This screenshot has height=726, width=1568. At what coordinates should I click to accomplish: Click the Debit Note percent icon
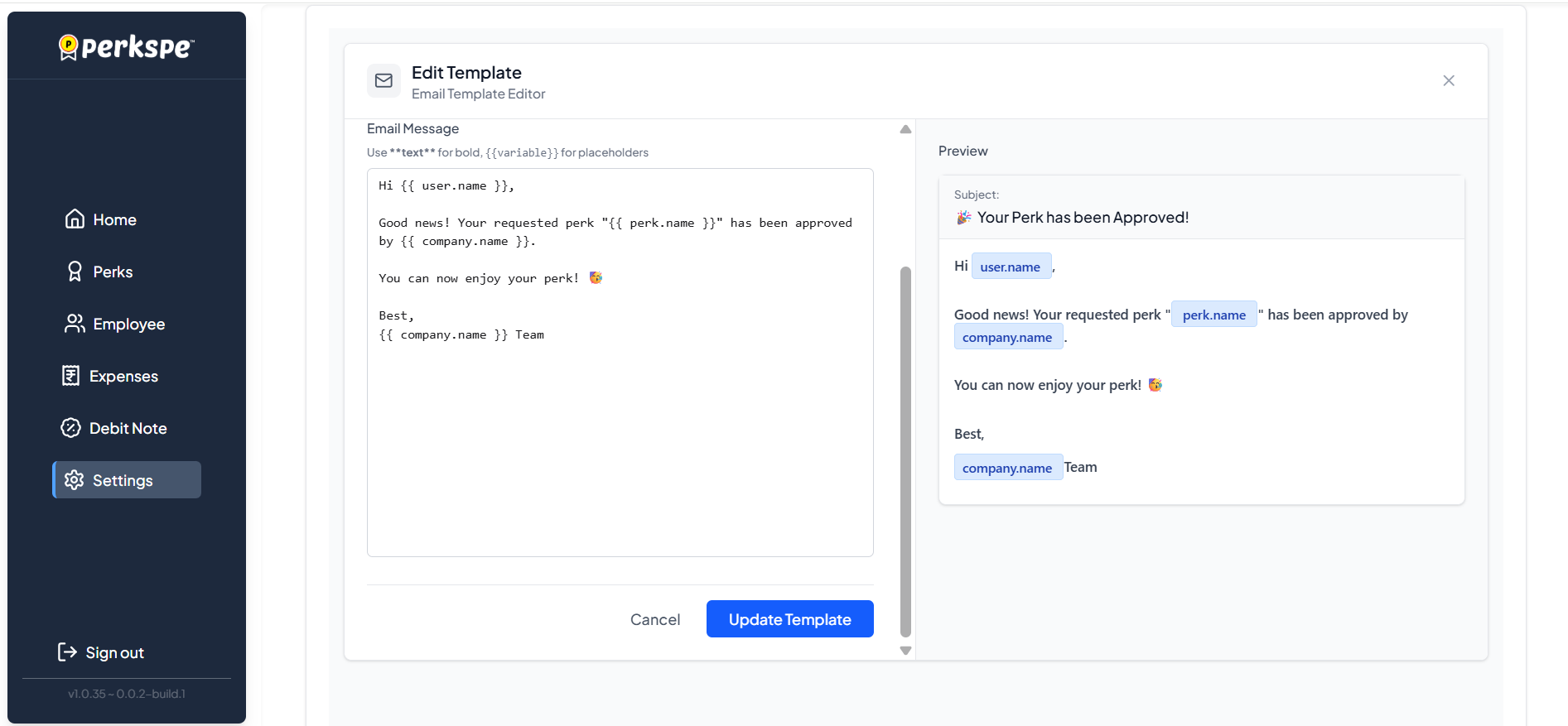click(x=71, y=428)
